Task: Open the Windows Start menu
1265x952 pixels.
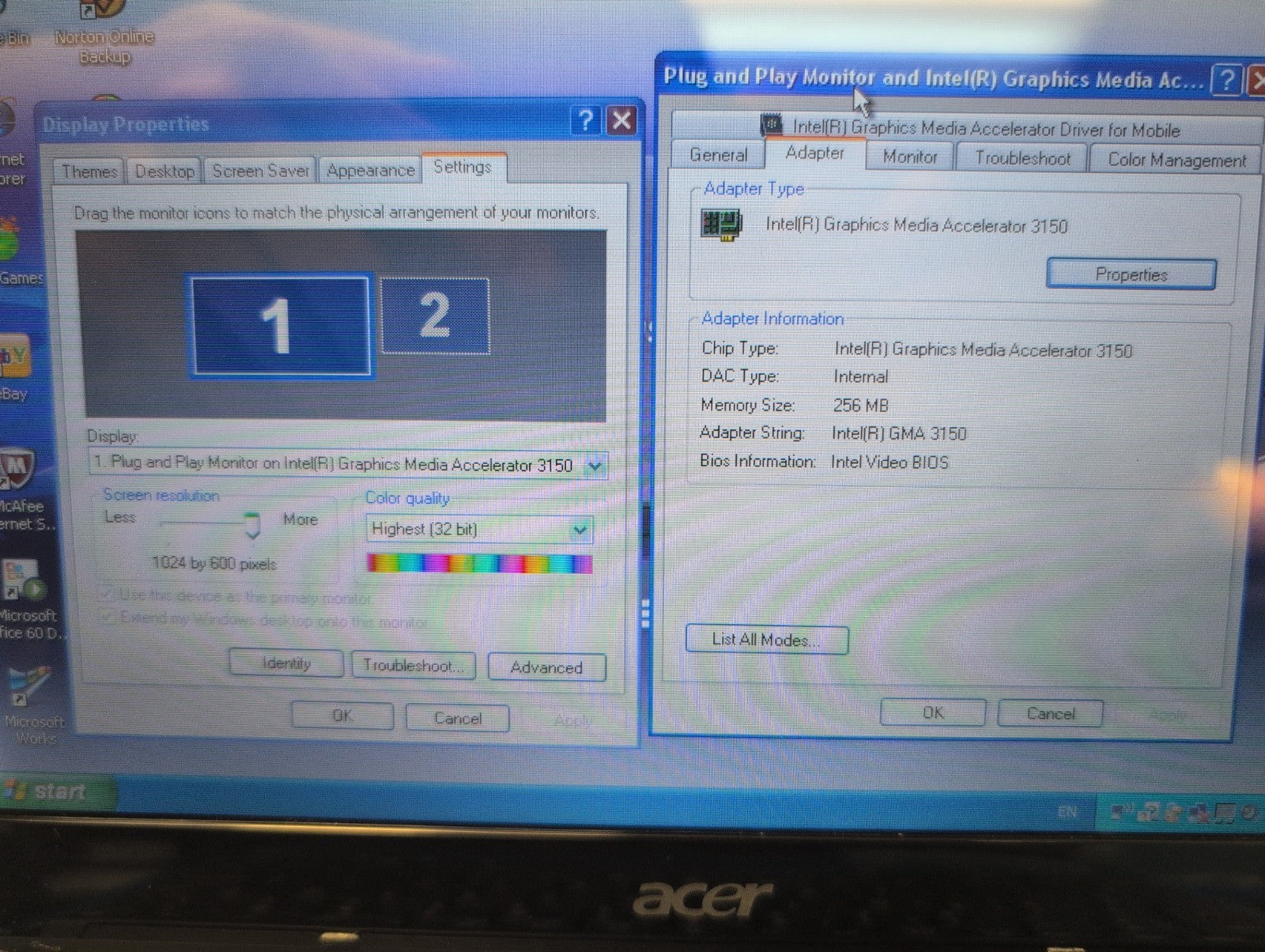Action: [x=57, y=791]
